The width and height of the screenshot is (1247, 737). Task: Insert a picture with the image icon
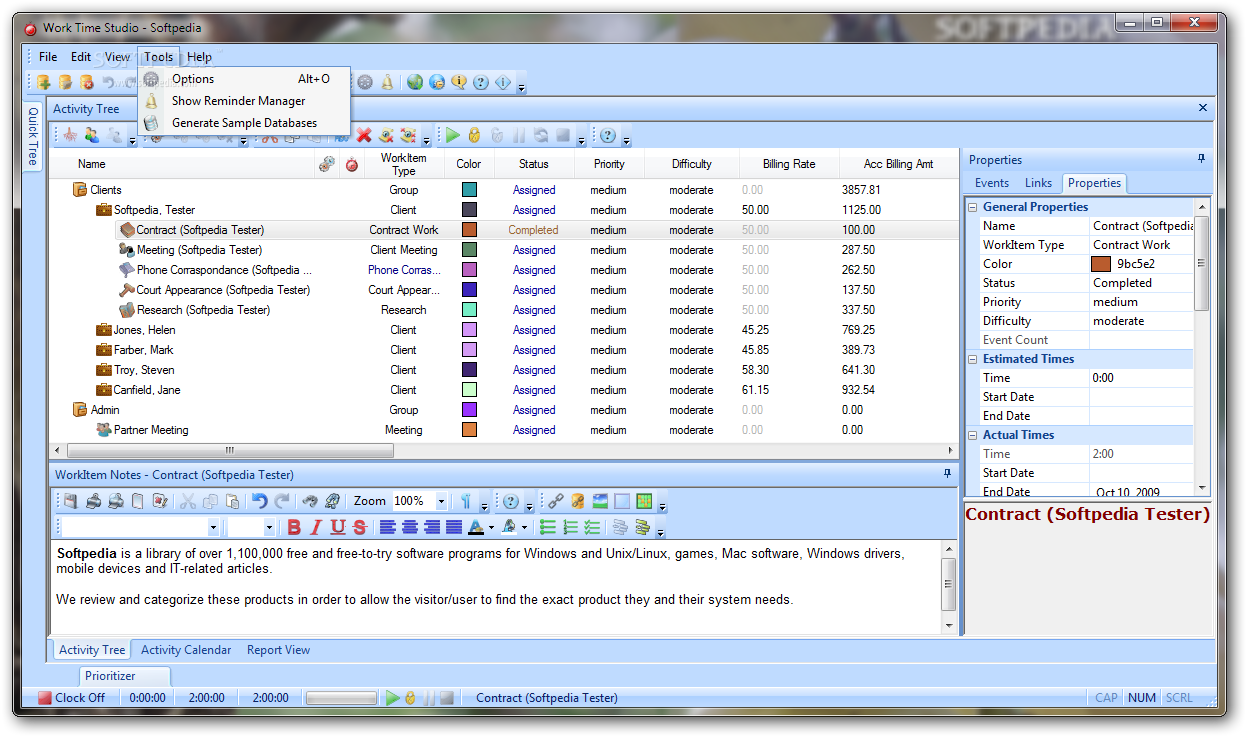click(x=601, y=501)
